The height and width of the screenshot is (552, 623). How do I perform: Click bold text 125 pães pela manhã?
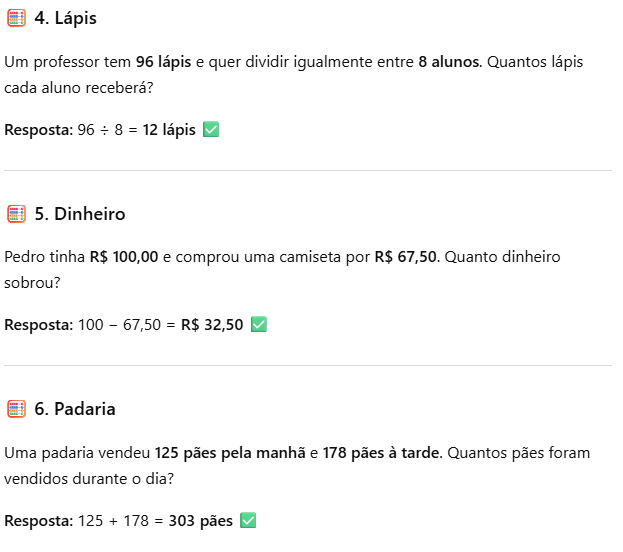pyautogui.click(x=230, y=453)
